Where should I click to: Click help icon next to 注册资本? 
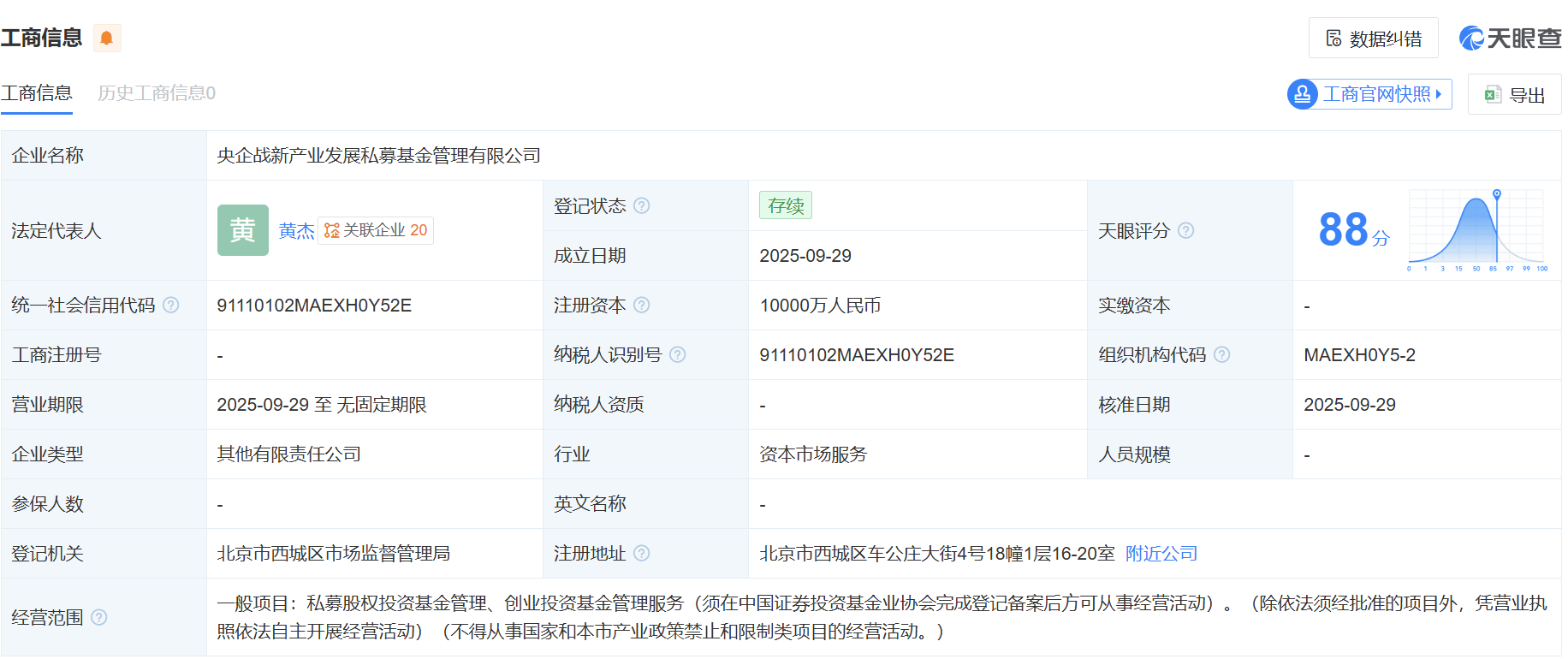tap(642, 306)
